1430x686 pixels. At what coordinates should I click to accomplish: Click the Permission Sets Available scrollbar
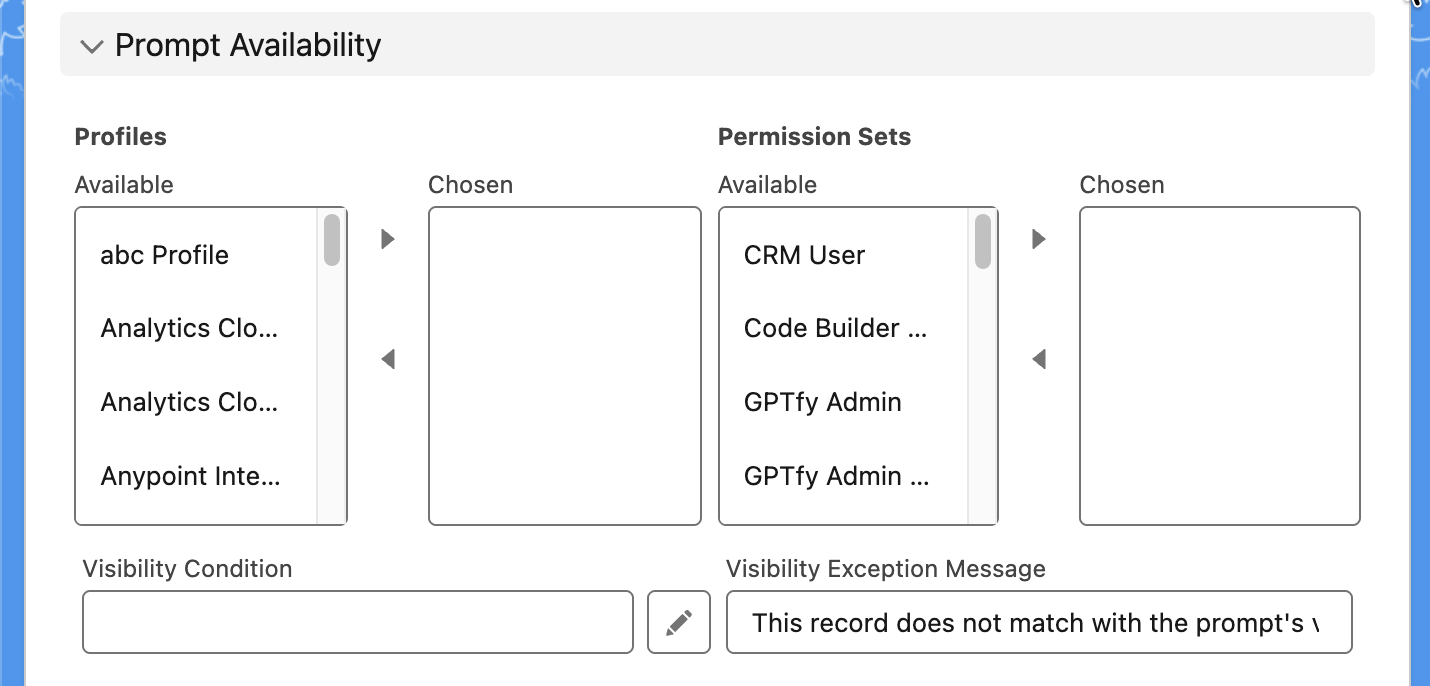pos(983,242)
